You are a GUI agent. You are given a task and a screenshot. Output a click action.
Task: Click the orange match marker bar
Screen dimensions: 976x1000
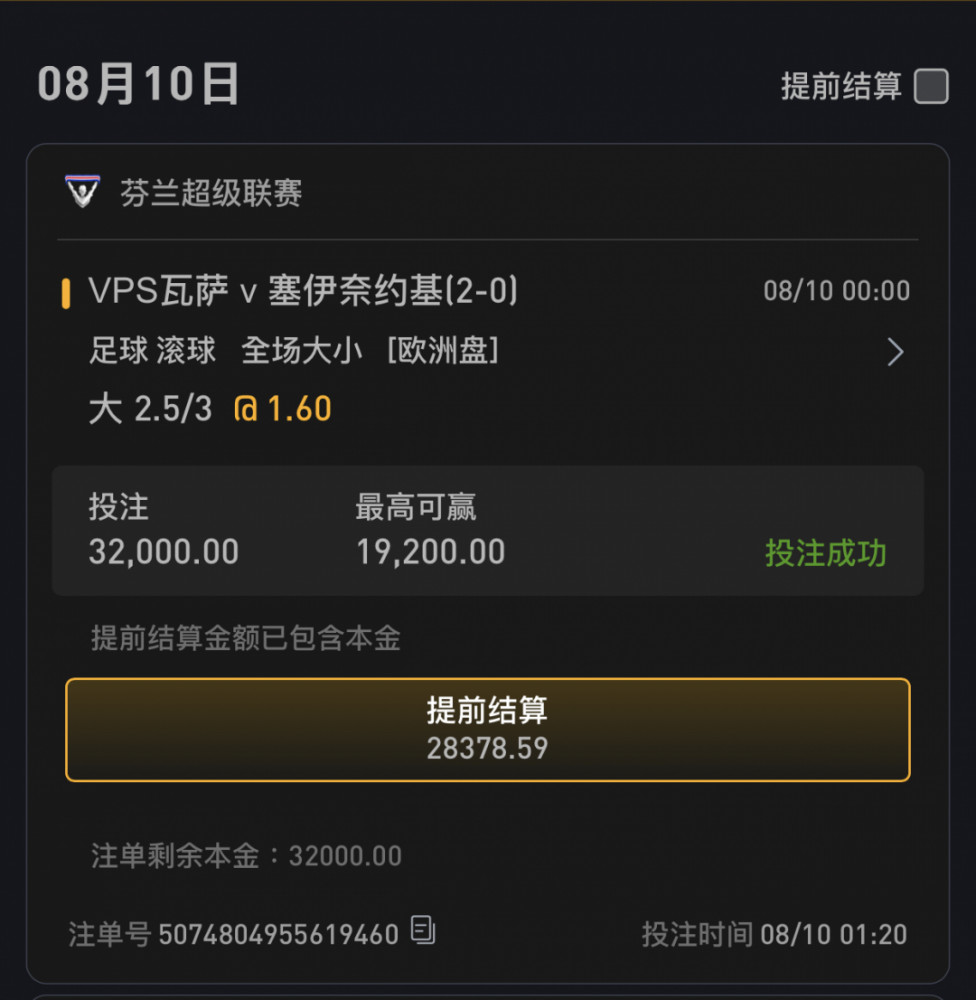point(66,293)
